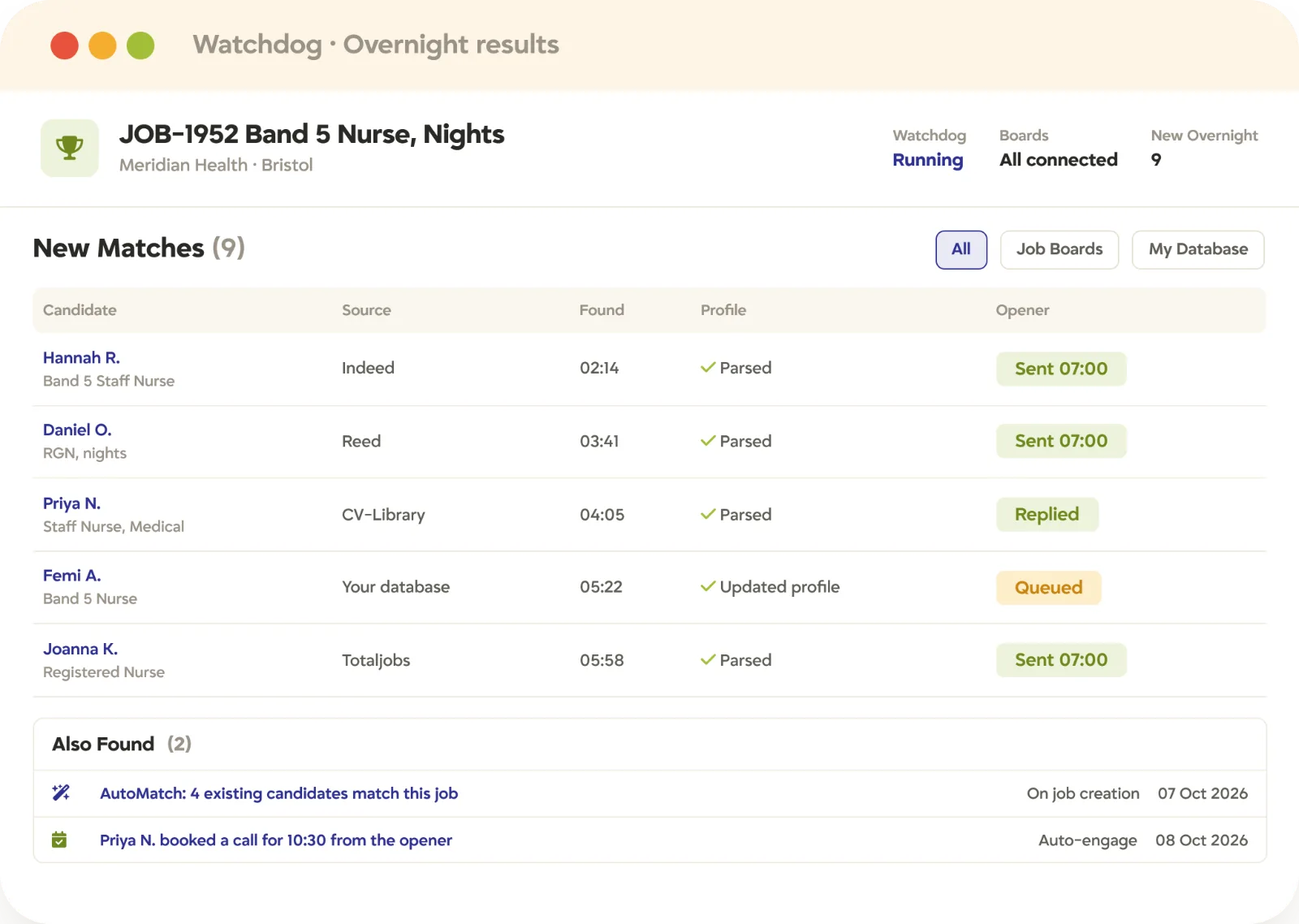Click the Candidate column header
This screenshot has width=1299, height=924.
pos(80,310)
